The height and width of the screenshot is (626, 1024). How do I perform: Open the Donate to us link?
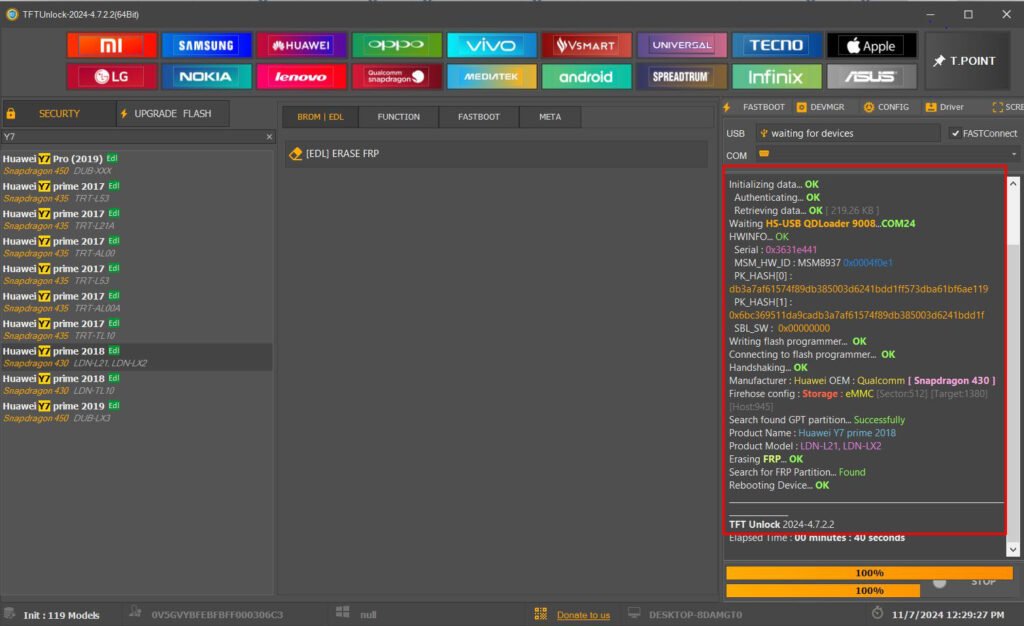click(583, 615)
